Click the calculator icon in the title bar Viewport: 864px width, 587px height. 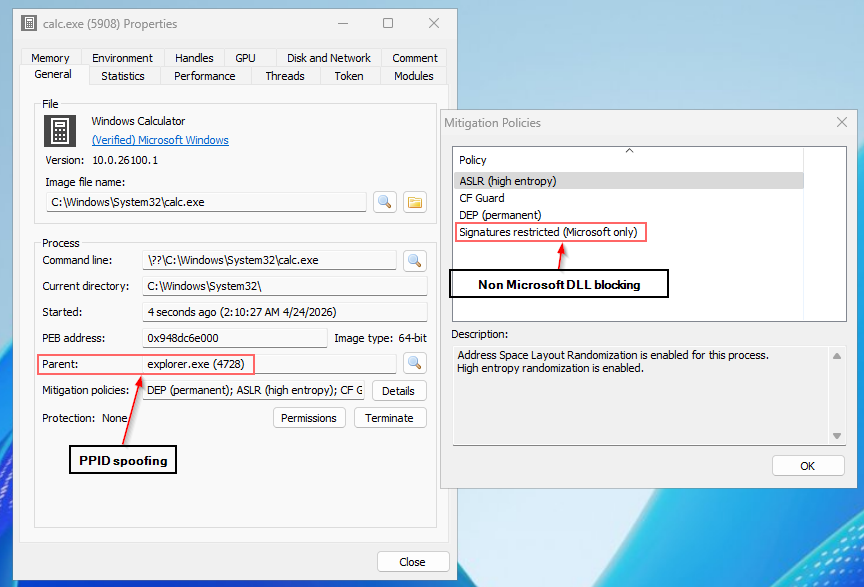(29, 23)
